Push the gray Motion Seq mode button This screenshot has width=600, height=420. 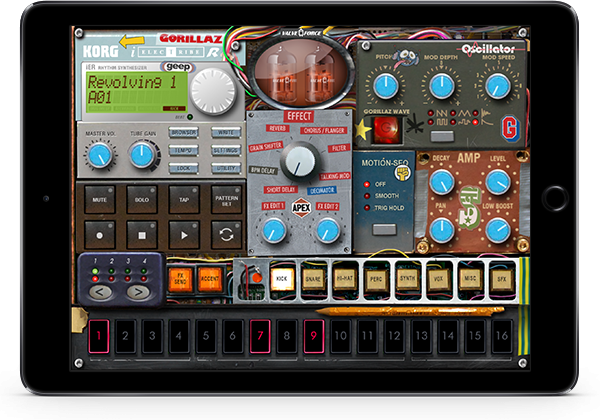(x=384, y=230)
